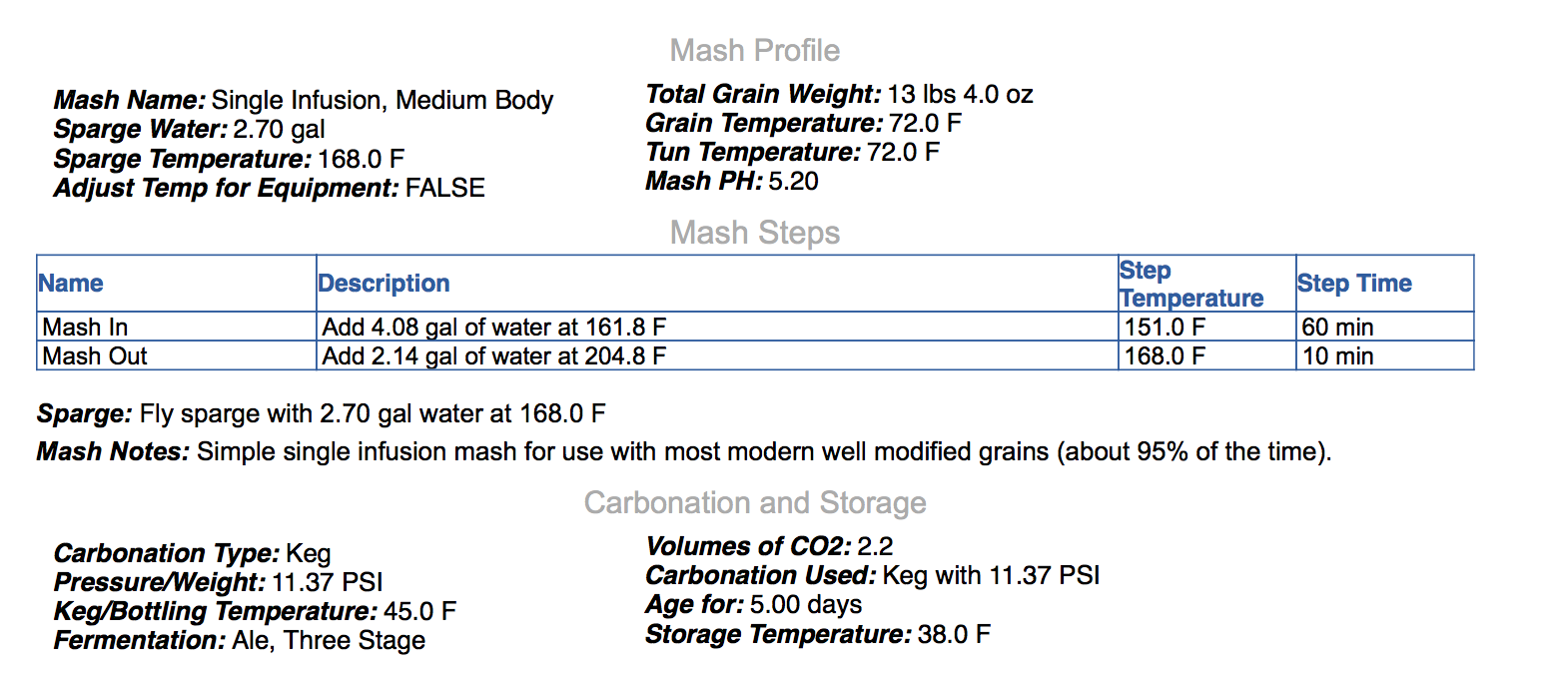
Task: Select the Description column header
Action: pos(384,284)
